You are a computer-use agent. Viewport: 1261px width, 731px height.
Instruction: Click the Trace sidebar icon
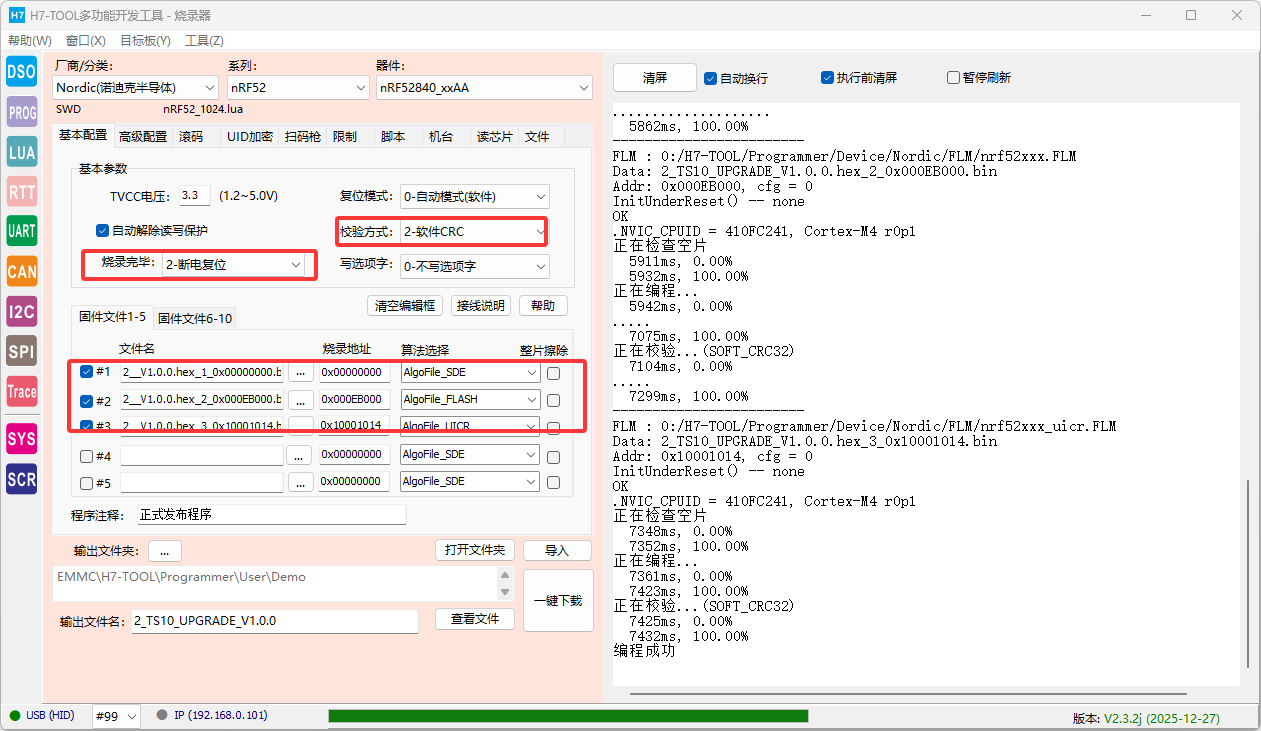click(x=22, y=392)
